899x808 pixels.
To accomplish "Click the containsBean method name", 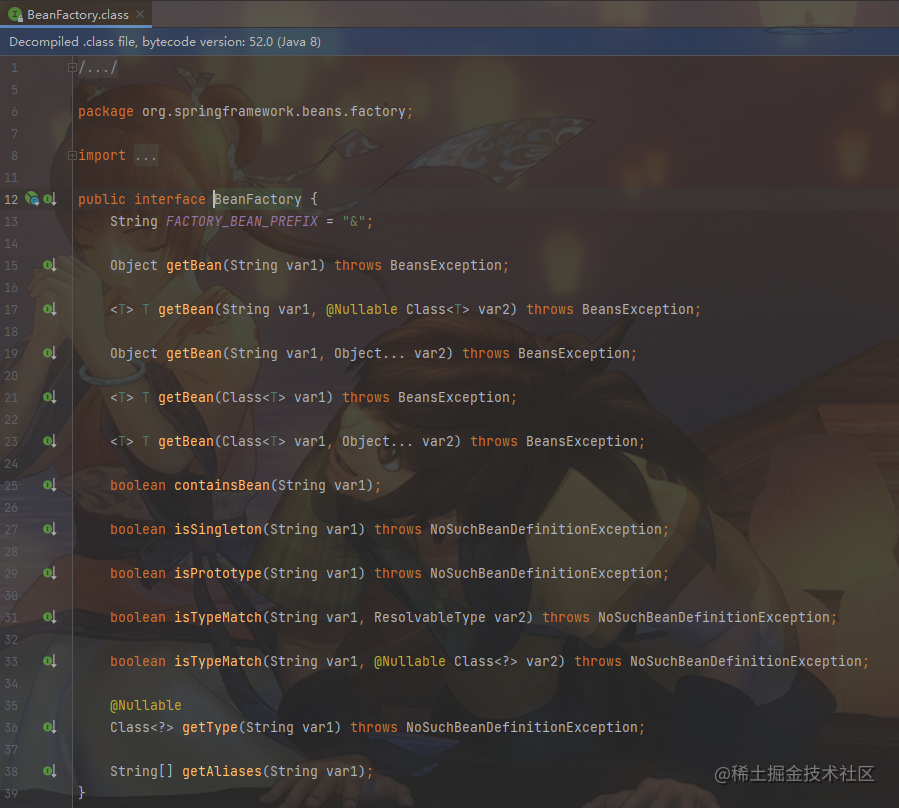I will (222, 485).
